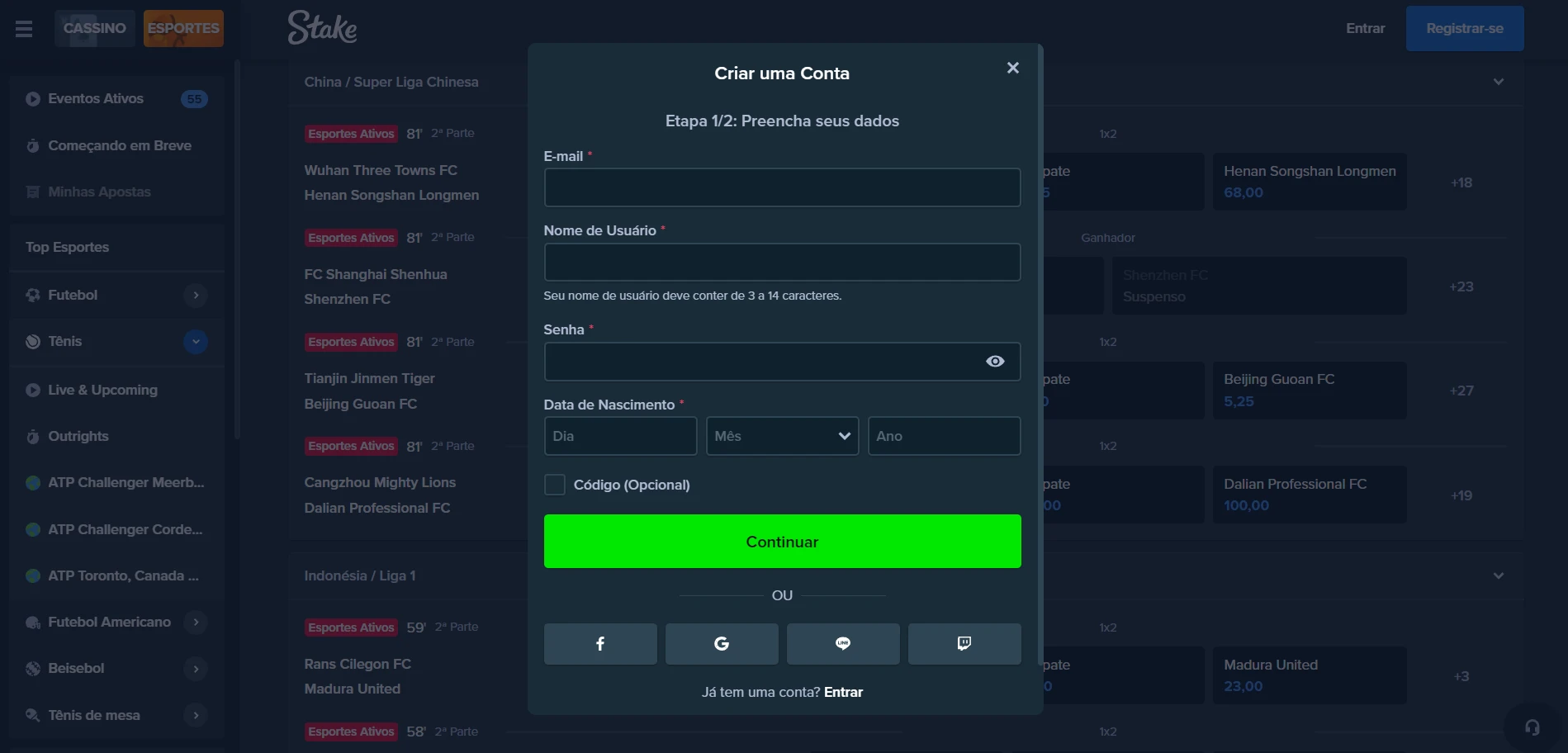
Task: Open Rans Cilegon FC match
Action: (358, 664)
